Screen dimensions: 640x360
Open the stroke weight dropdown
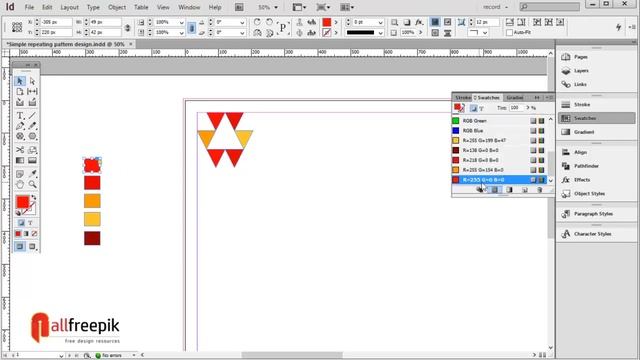[380, 22]
